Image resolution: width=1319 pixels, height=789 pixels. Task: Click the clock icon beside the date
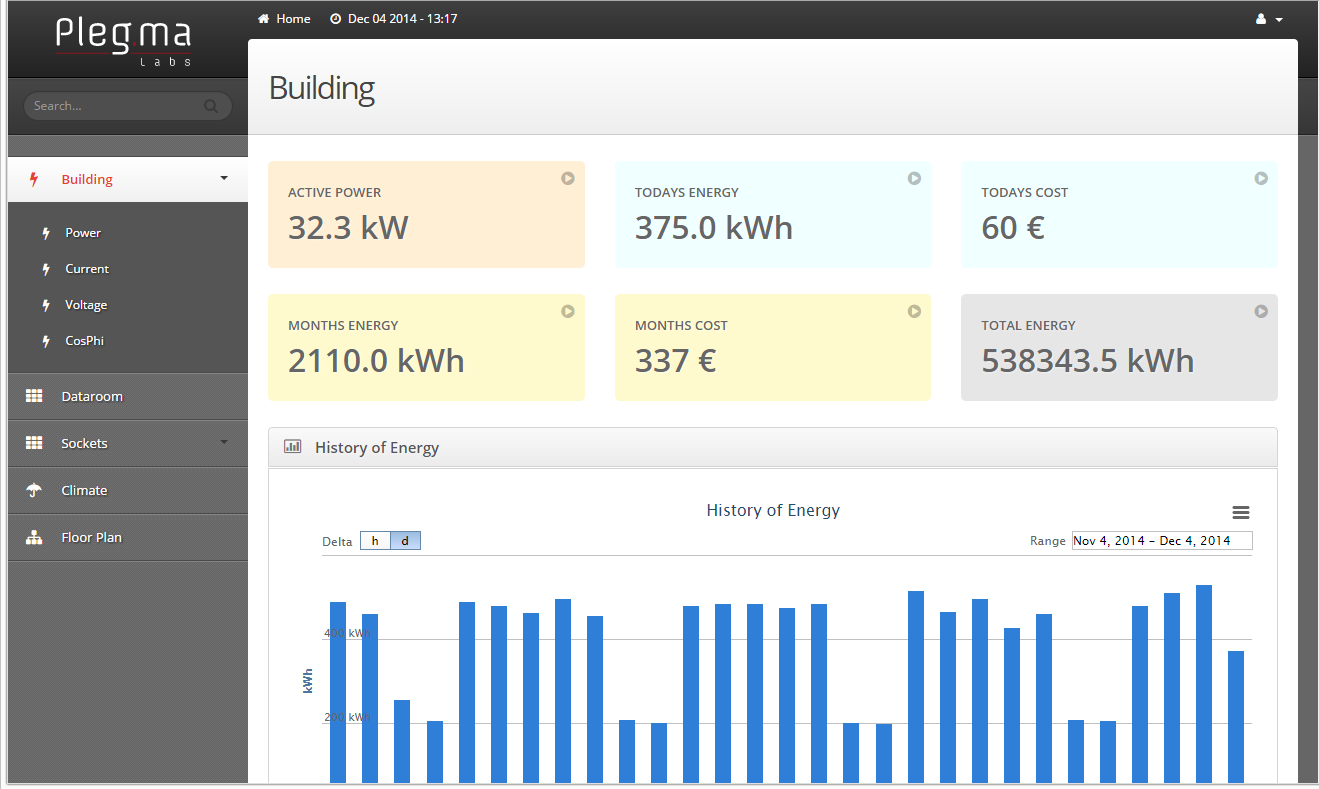[335, 19]
